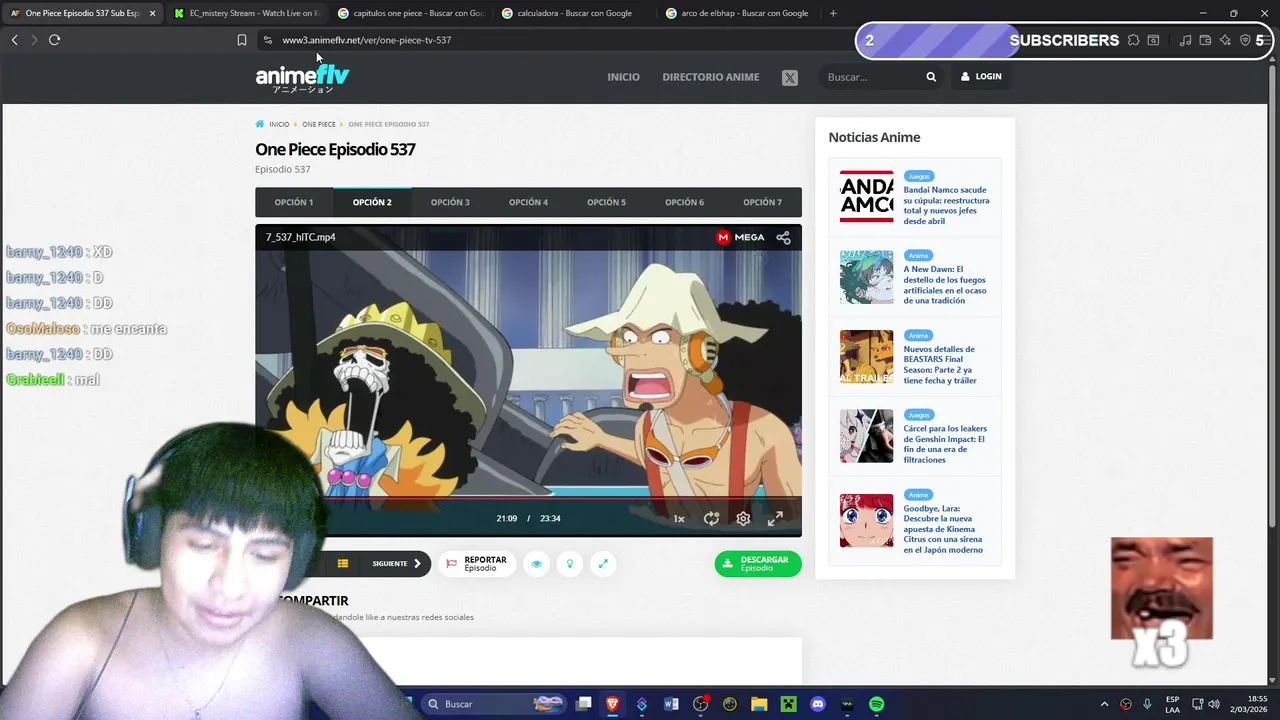
Task: Click the LOGIN button
Action: [x=981, y=77]
